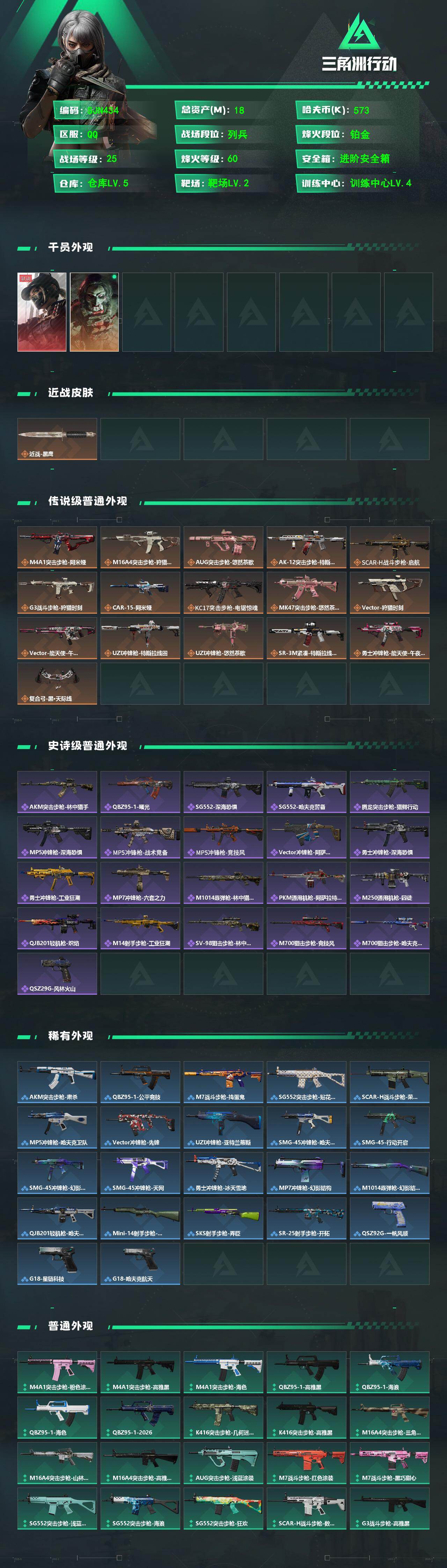This screenshot has height=1568, width=447.
Task: Click the 进阶安全箱 safe box value
Action: pos(365,159)
